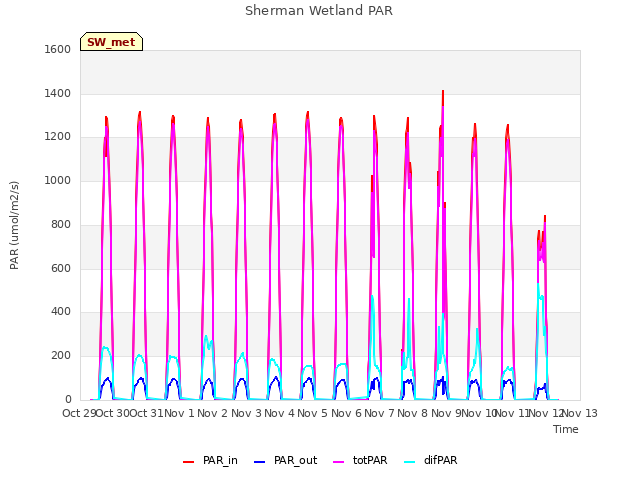Click the Nov 6 x-axis tick label
The width and height of the screenshot is (640, 480).
coord(346,413)
